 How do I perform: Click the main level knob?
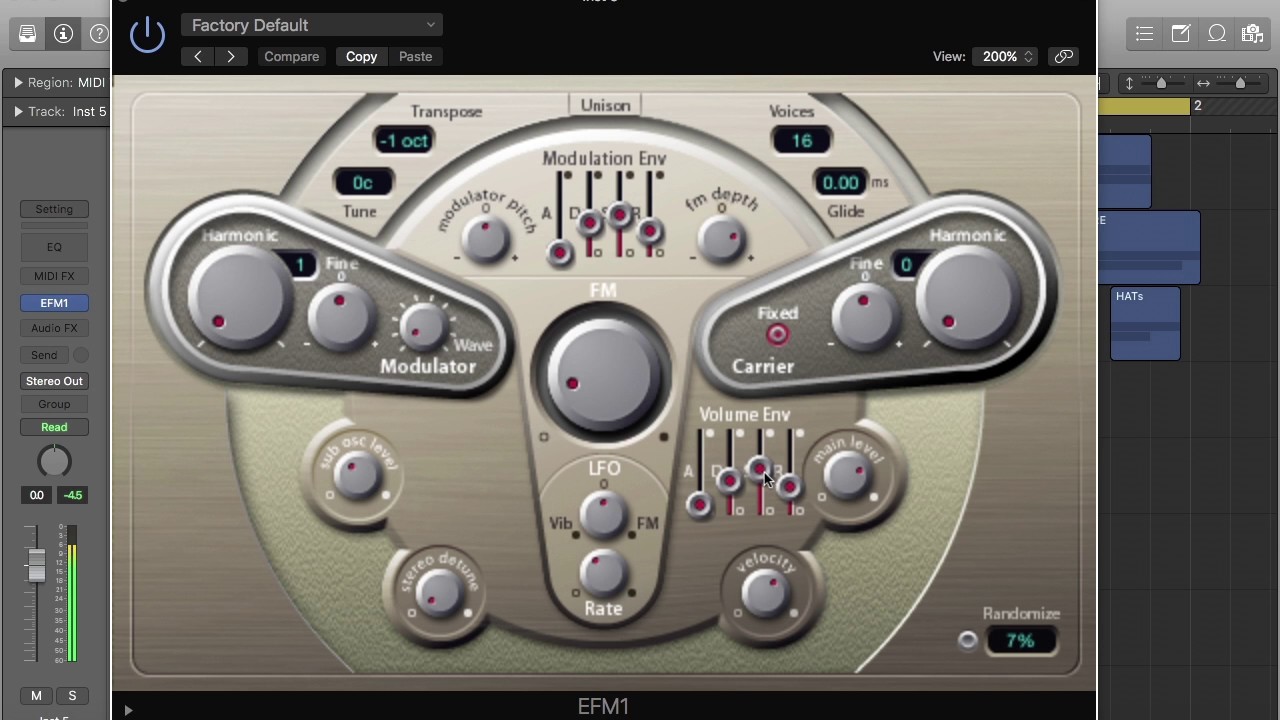click(848, 477)
